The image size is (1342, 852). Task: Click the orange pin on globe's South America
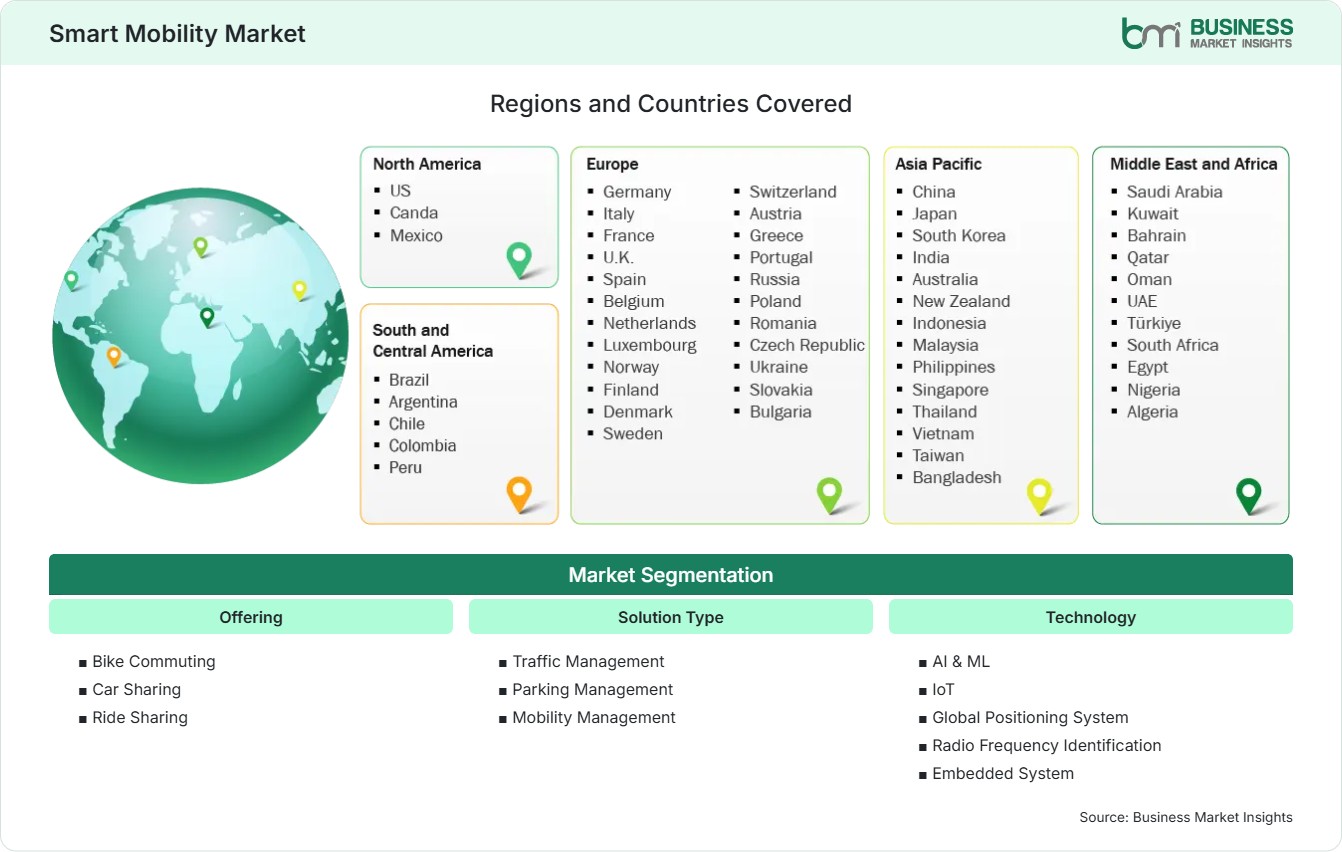pos(114,356)
